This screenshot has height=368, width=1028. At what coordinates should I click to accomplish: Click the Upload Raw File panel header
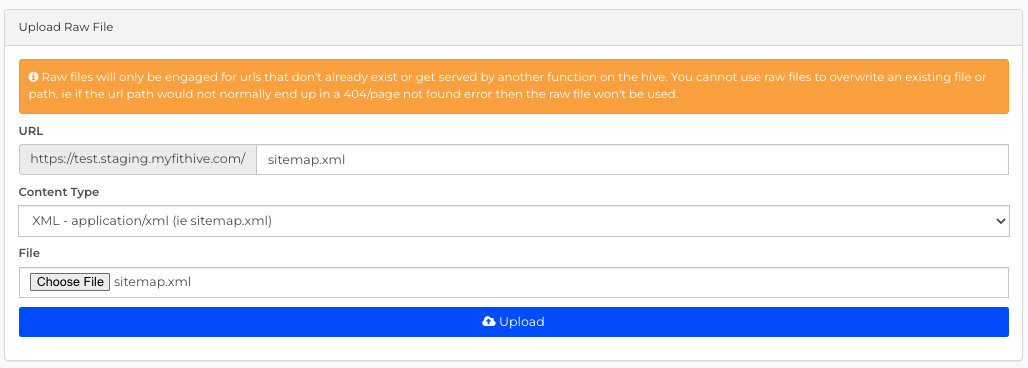[x=513, y=28]
